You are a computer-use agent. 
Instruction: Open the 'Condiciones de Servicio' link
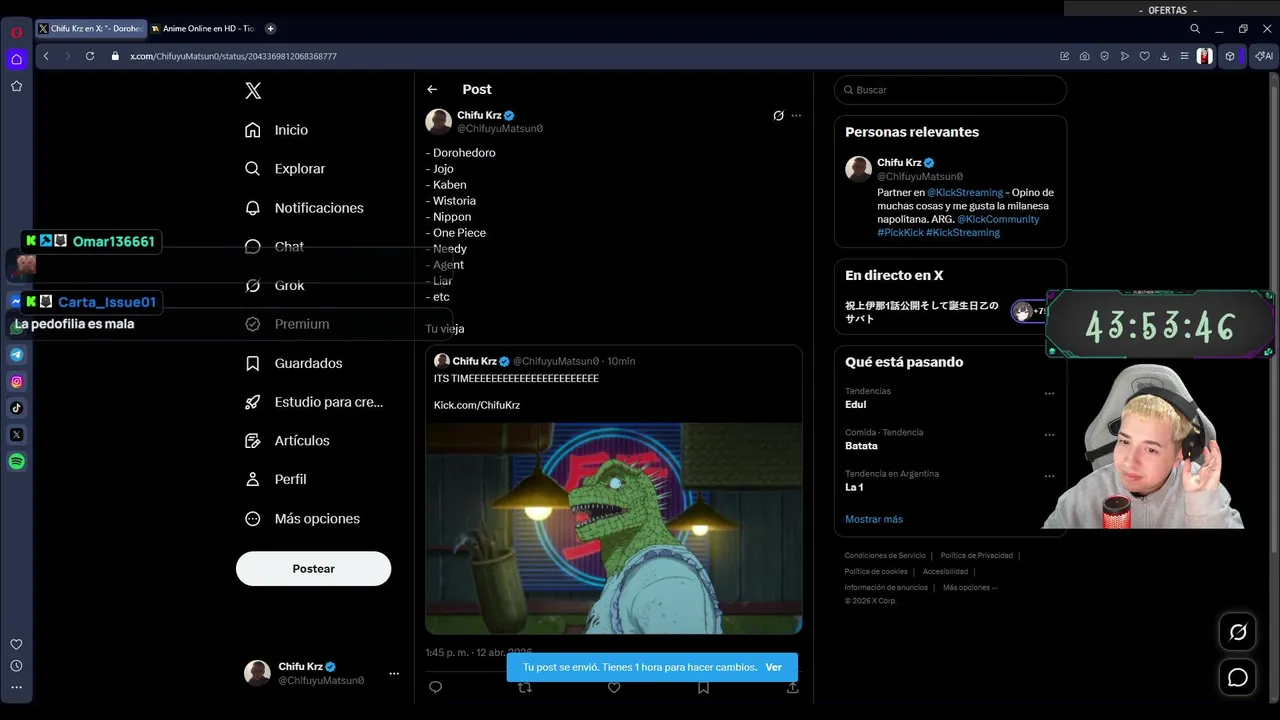(885, 556)
